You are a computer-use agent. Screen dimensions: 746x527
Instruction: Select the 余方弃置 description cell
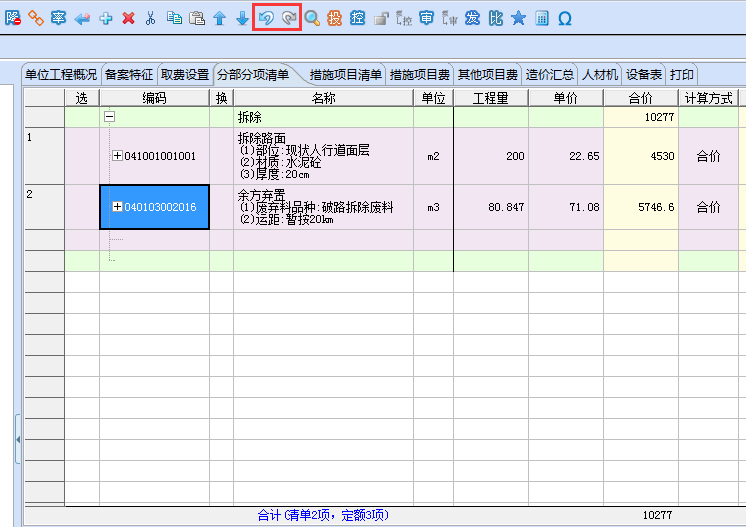[x=324, y=207]
